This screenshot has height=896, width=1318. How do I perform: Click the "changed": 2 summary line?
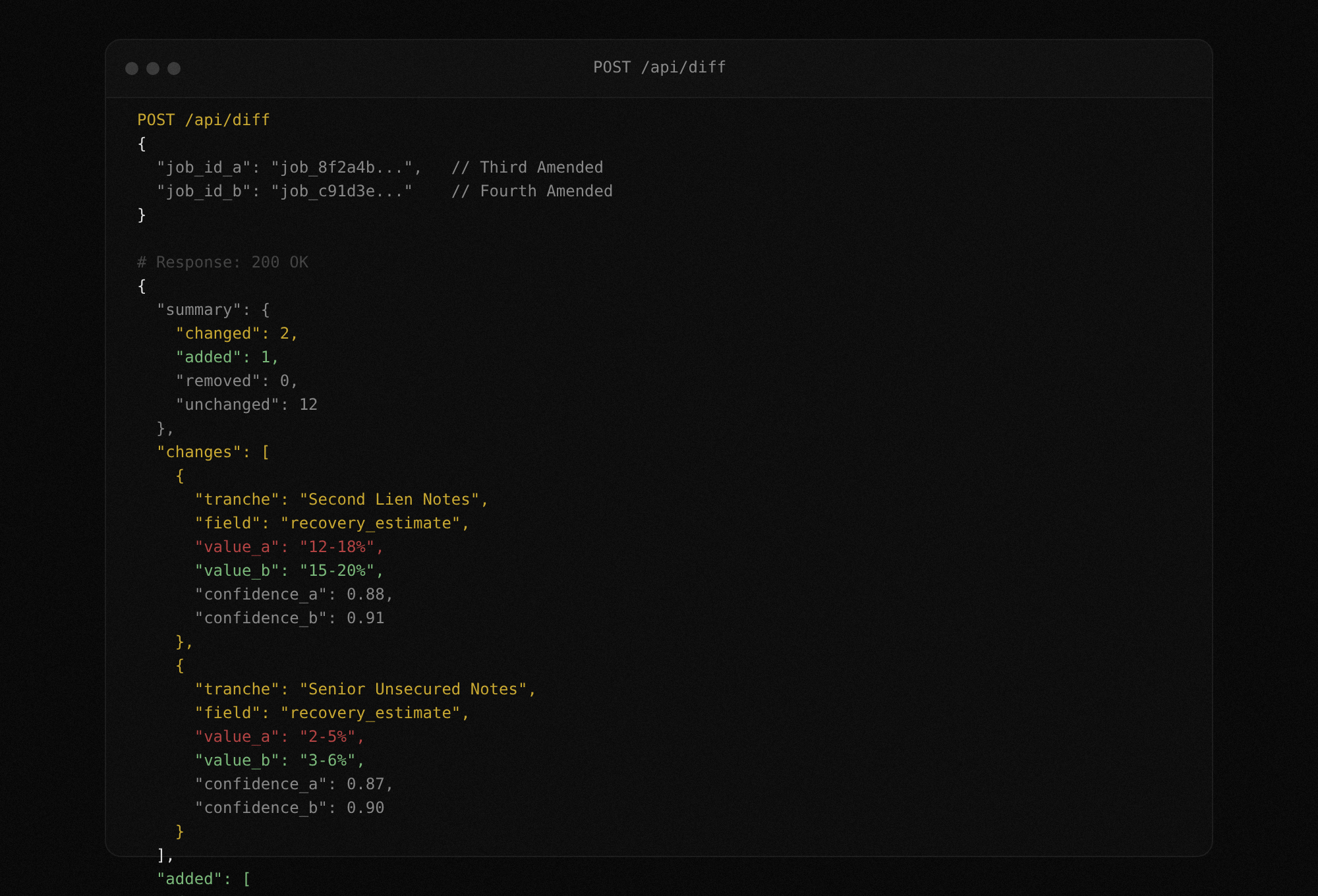pyautogui.click(x=237, y=334)
